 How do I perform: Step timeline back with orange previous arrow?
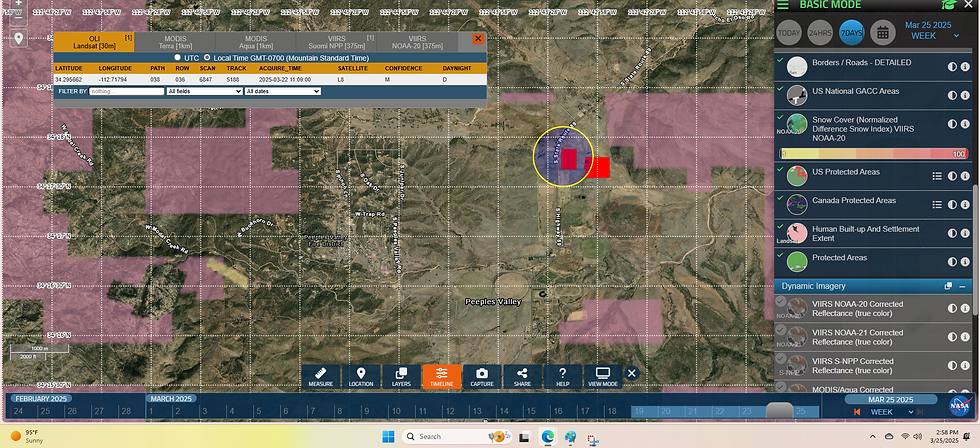[x=857, y=412]
